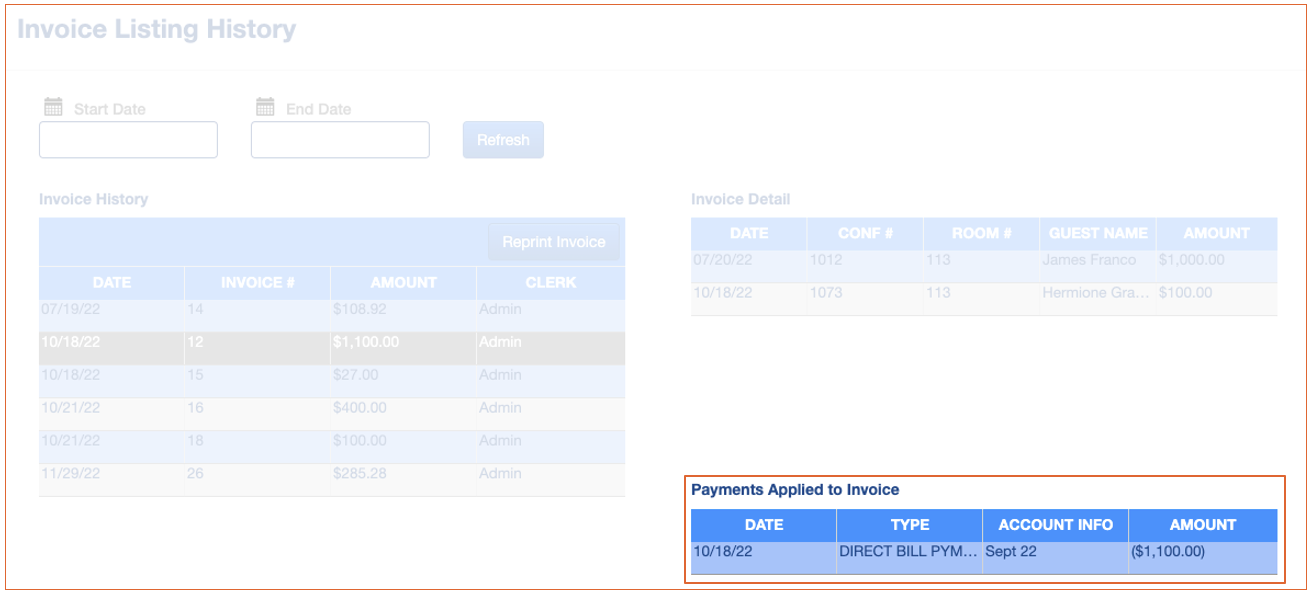Select invoice 14 dated 07/19/22
The width and height of the screenshot is (1313, 593).
(332, 310)
